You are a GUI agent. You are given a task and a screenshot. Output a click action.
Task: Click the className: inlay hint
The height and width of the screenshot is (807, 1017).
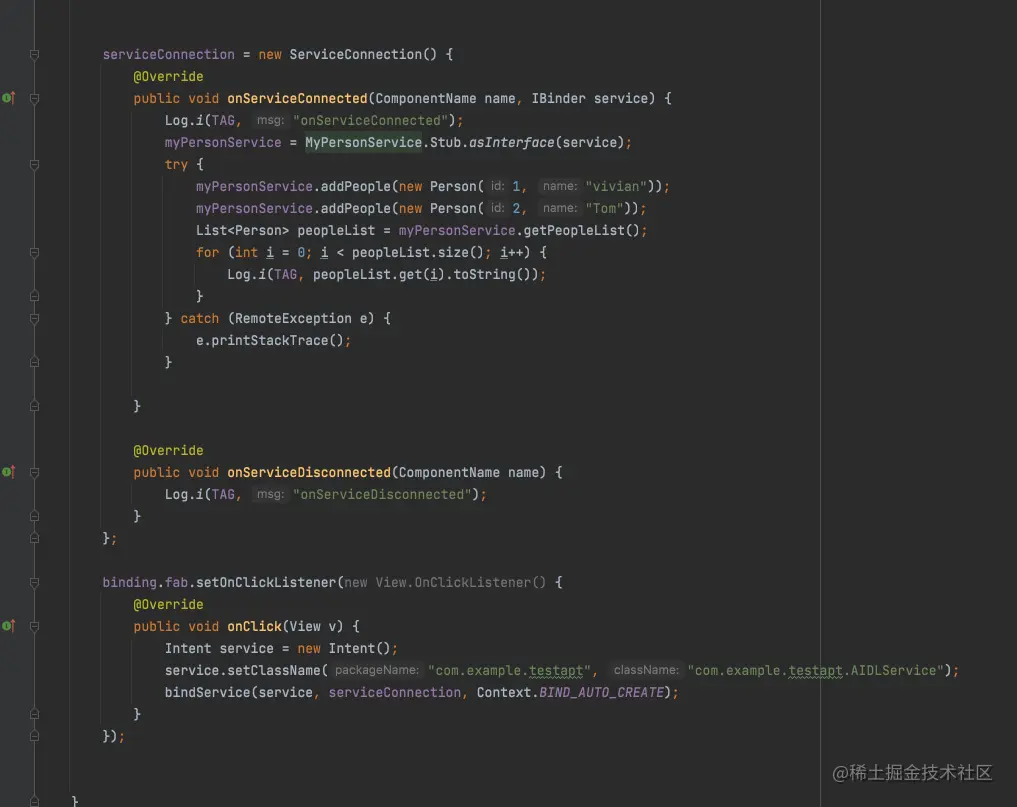click(x=646, y=670)
